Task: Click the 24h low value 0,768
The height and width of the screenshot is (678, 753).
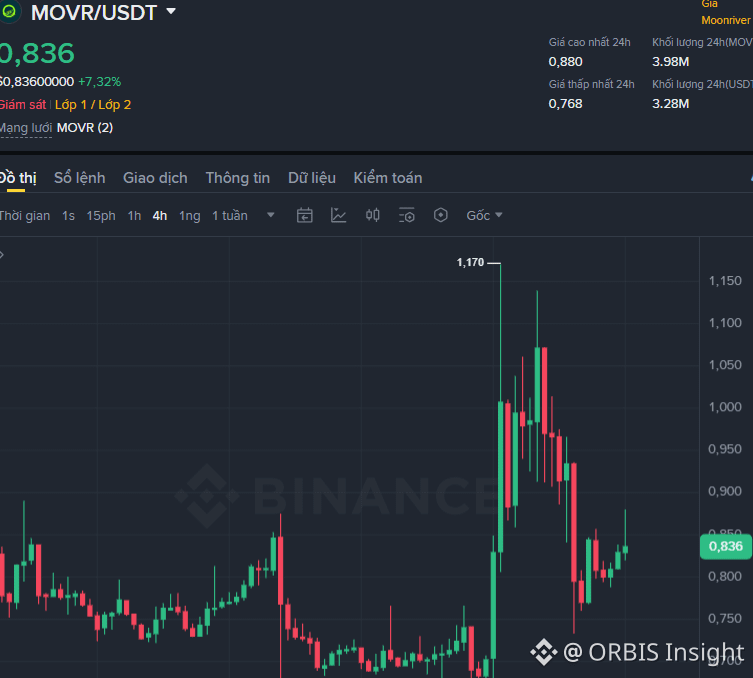Action: (x=566, y=104)
